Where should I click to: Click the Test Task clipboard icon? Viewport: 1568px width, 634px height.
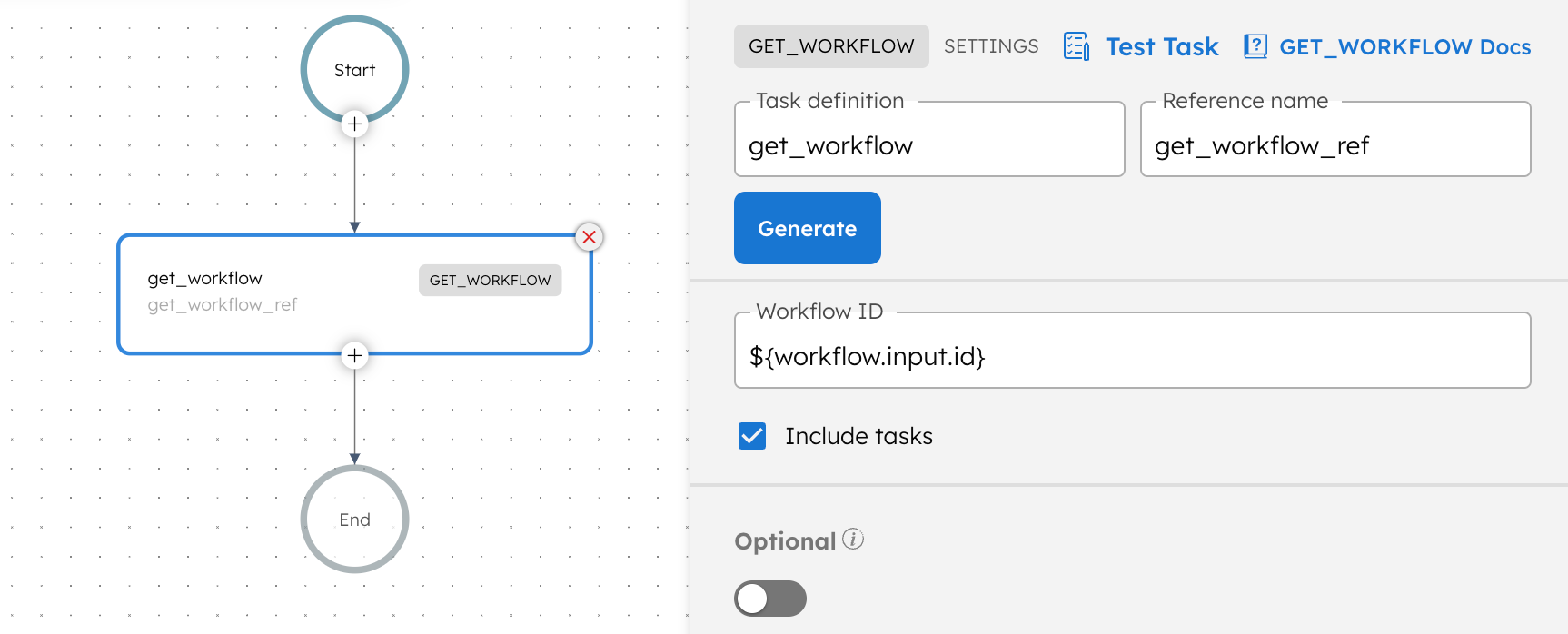tap(1077, 46)
